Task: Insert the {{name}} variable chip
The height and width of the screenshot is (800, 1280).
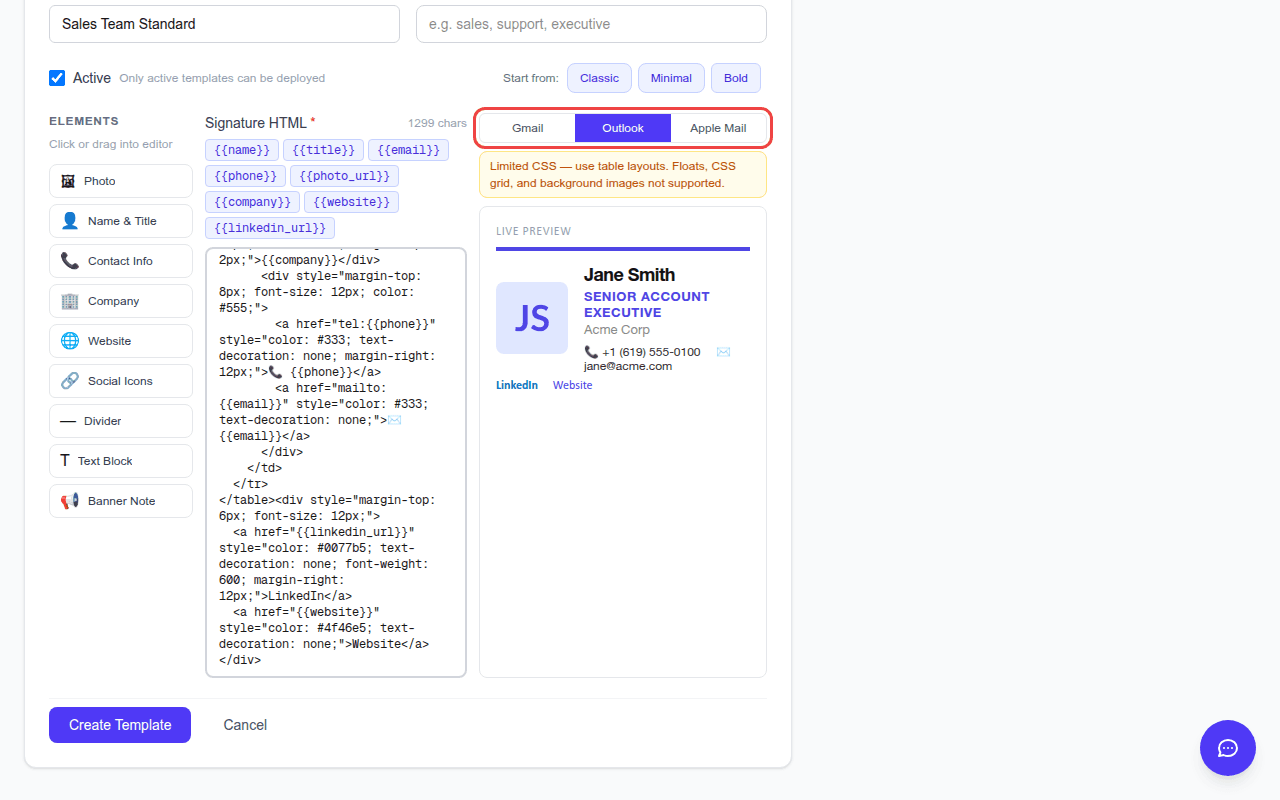Action: (x=242, y=150)
